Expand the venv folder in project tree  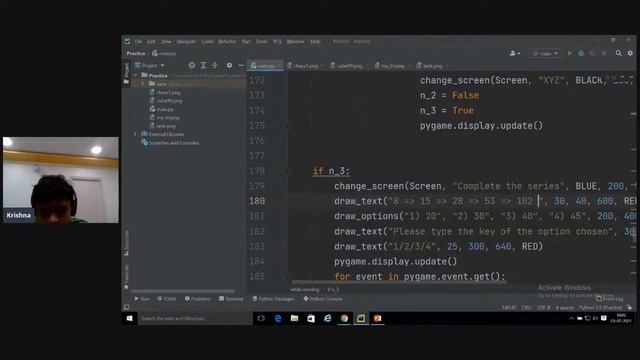pyautogui.click(x=142, y=84)
